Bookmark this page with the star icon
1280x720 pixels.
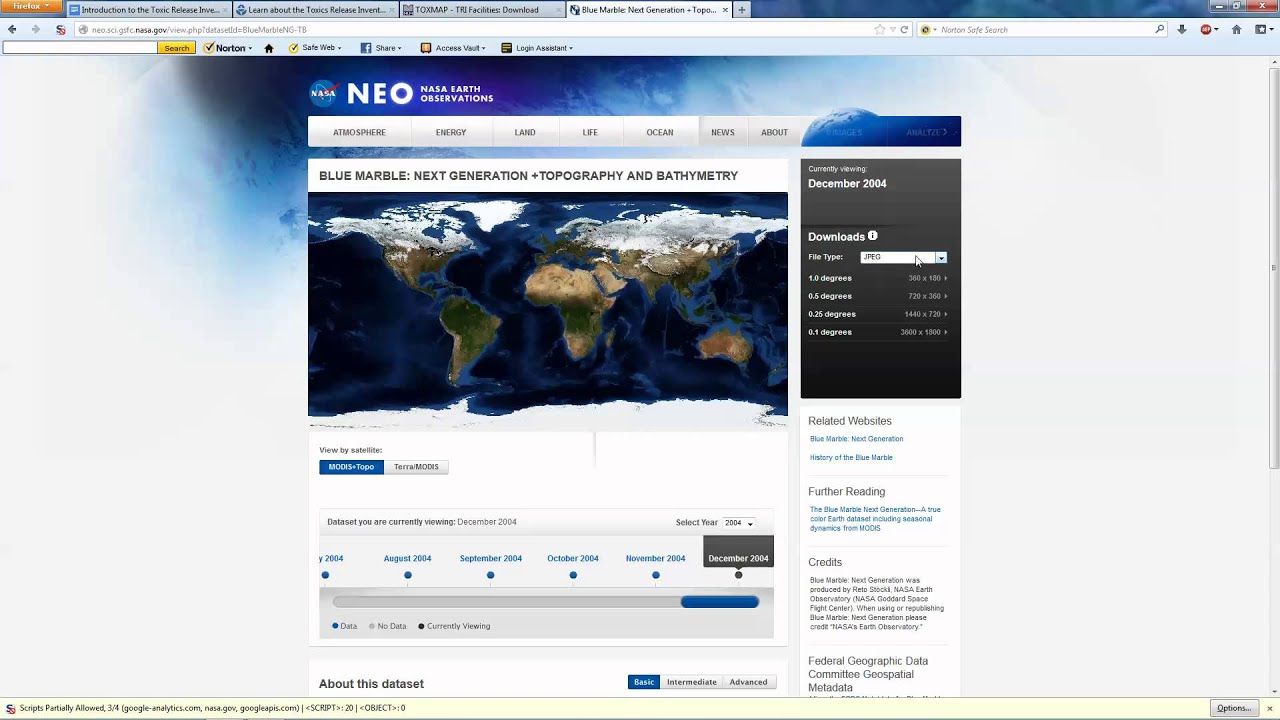click(x=880, y=30)
